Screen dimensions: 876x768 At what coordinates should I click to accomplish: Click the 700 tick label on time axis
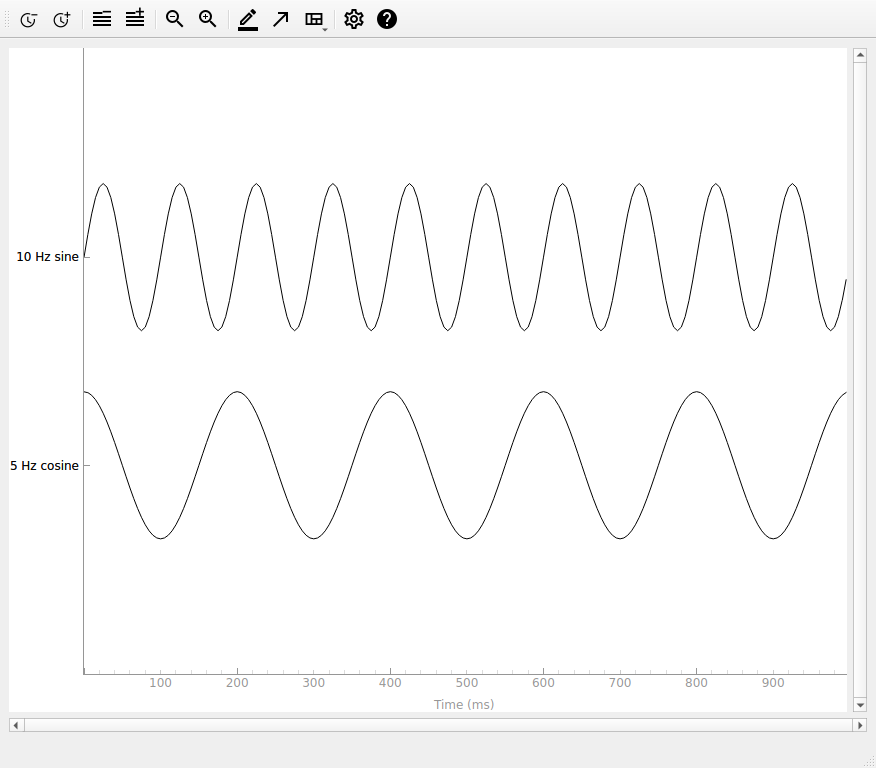[620, 683]
